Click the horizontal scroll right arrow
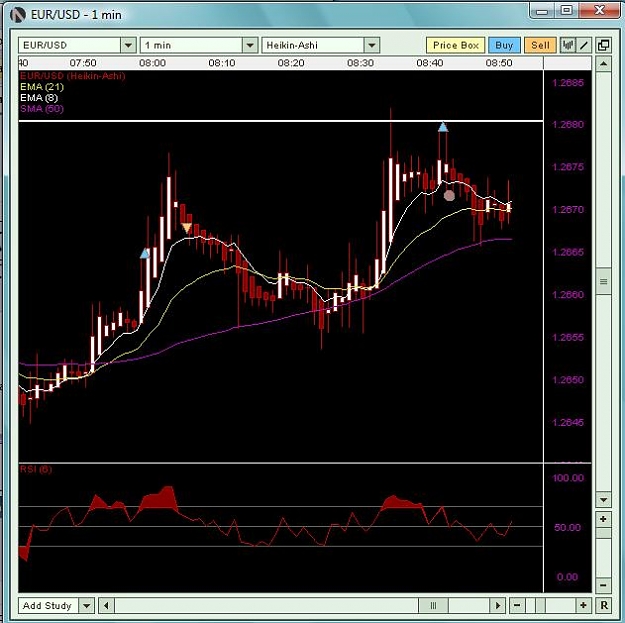This screenshot has width=625, height=623. 497,606
